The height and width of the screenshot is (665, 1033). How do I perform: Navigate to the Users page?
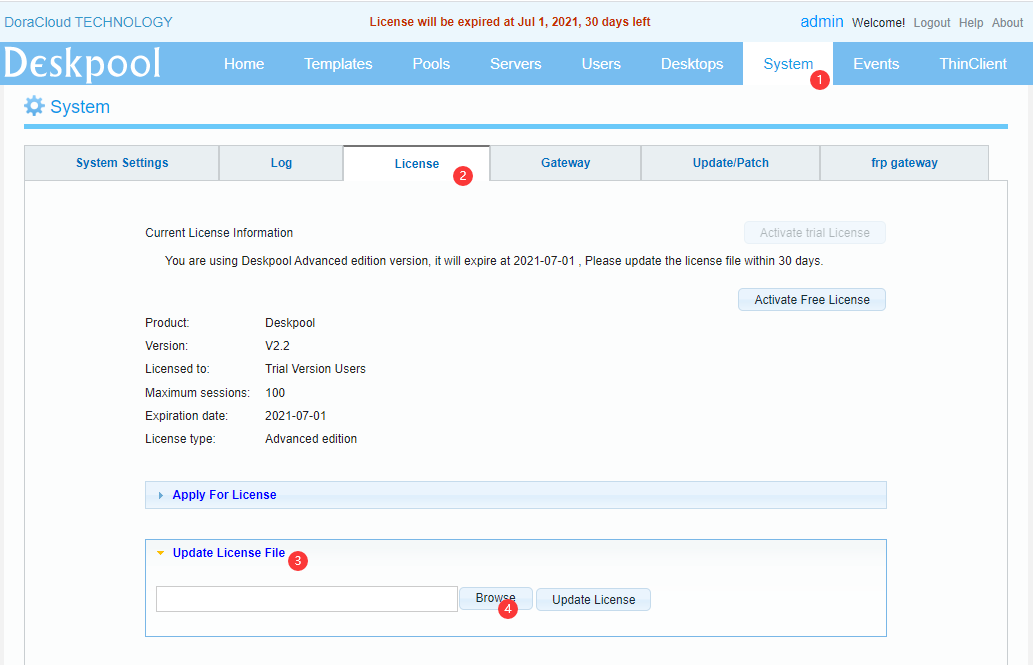(x=601, y=64)
